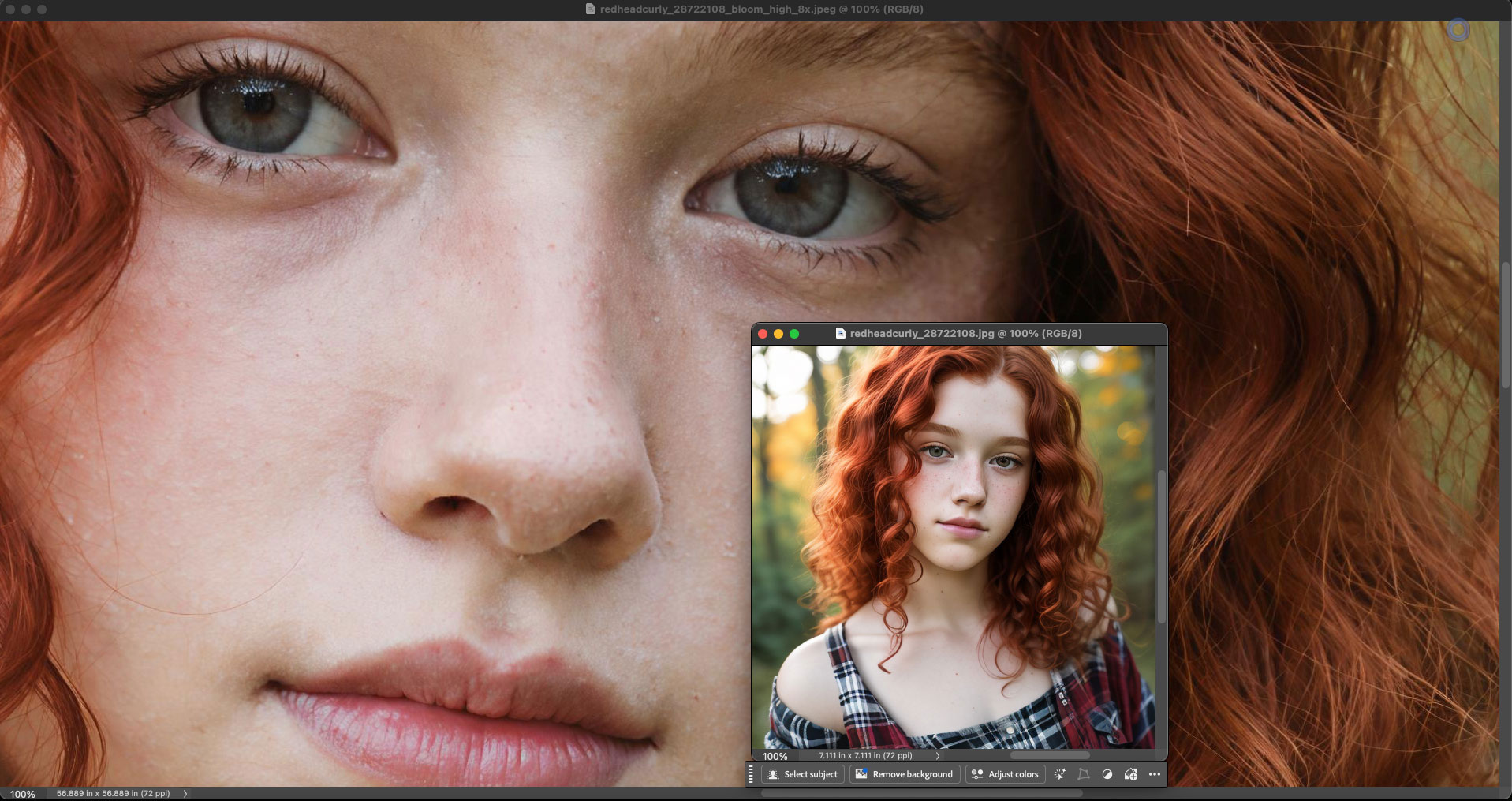Click file icon beside bloom_high_8x.jpeg title

click(590, 9)
